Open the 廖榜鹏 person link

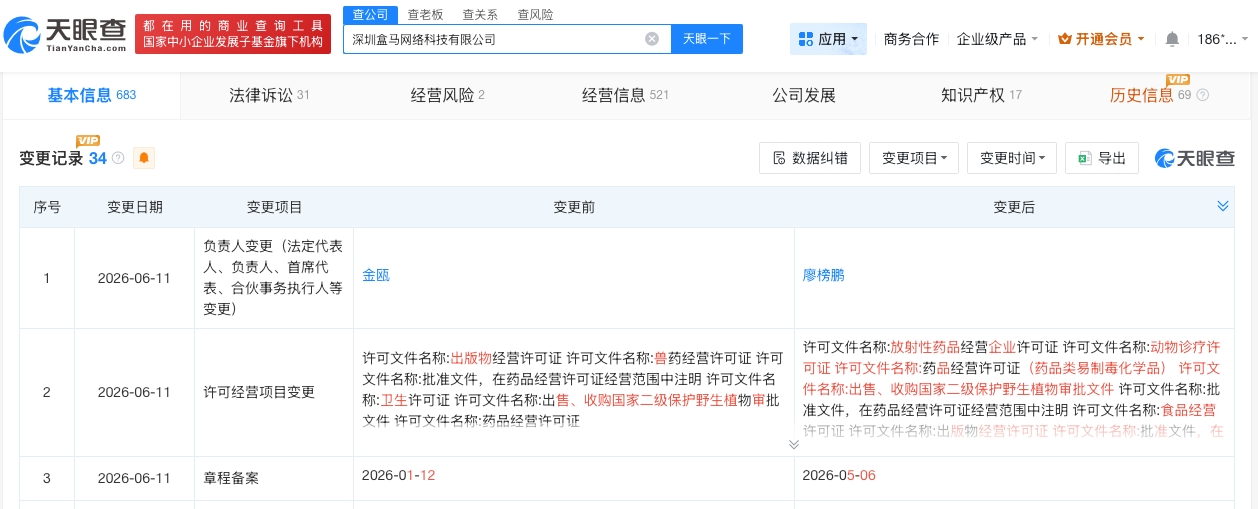(823, 275)
